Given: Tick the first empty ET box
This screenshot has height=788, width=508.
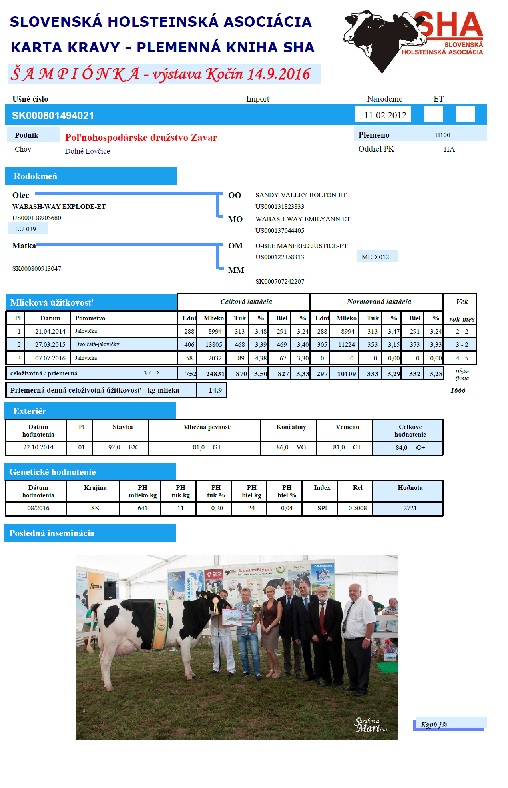Looking at the screenshot, I should [433, 115].
